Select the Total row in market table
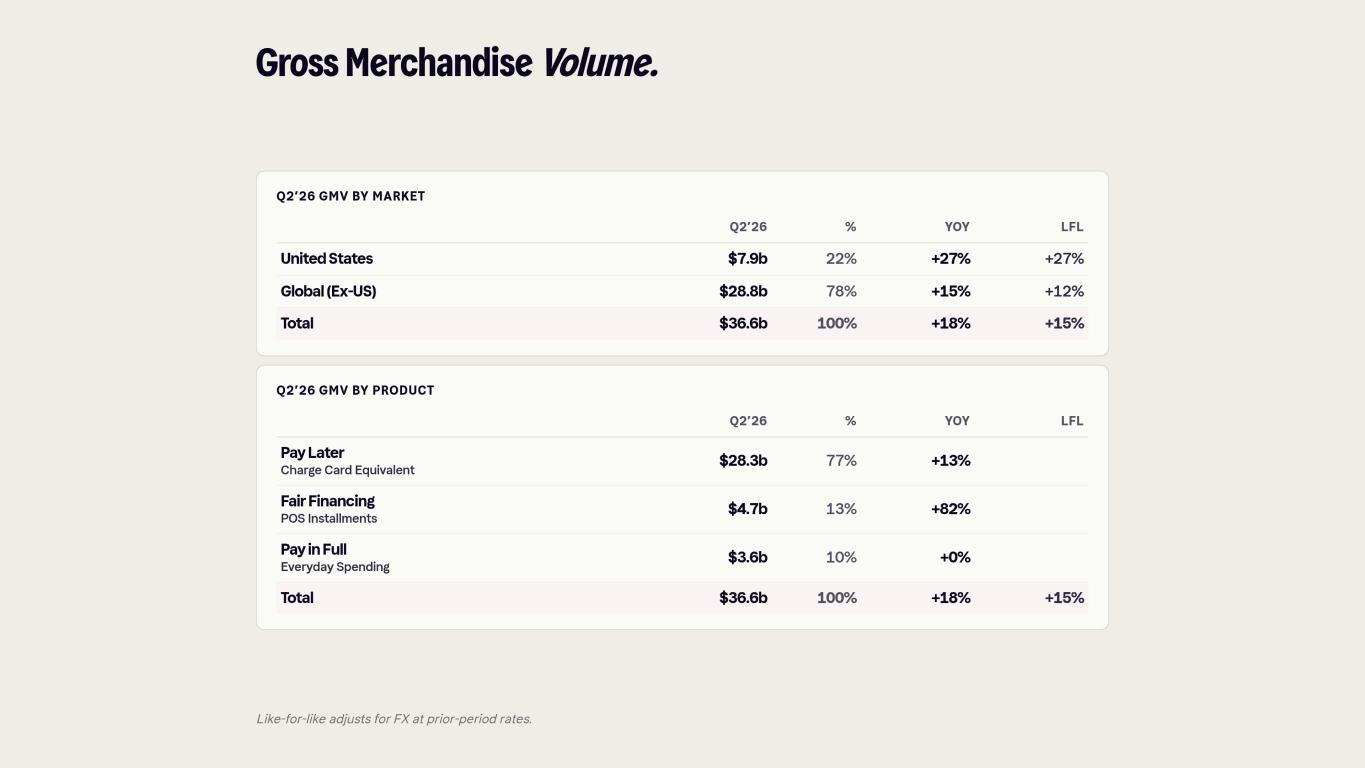The image size is (1365, 768). tap(682, 324)
